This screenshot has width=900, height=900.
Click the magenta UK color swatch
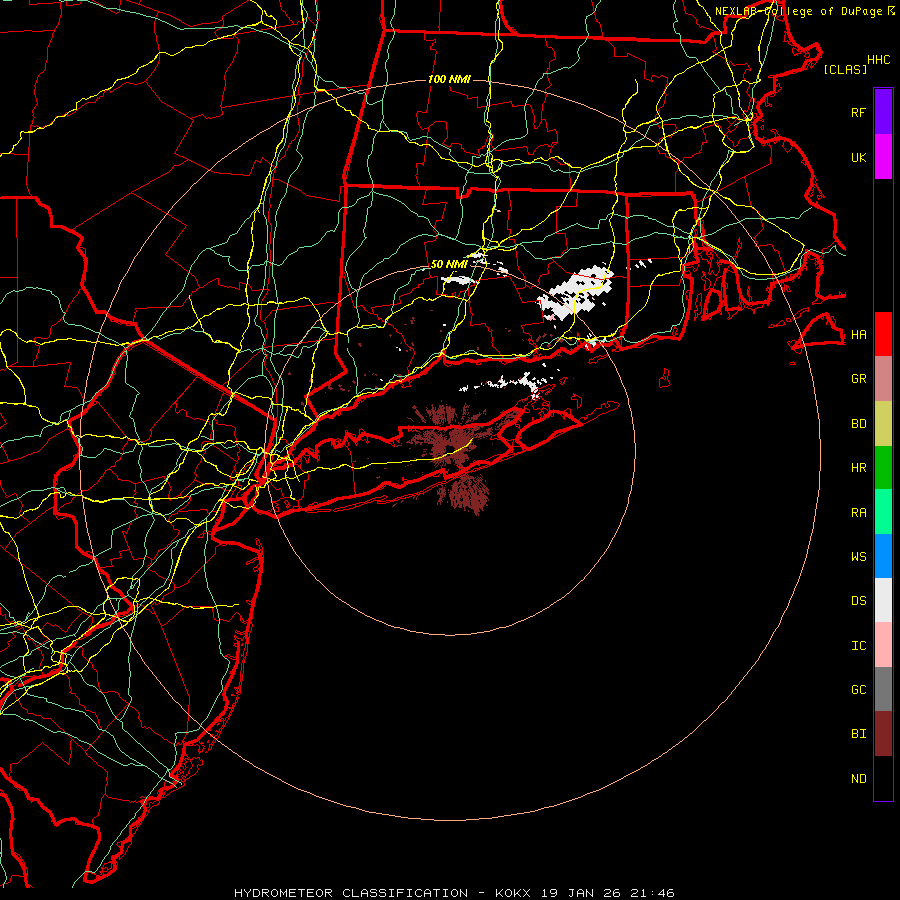883,157
